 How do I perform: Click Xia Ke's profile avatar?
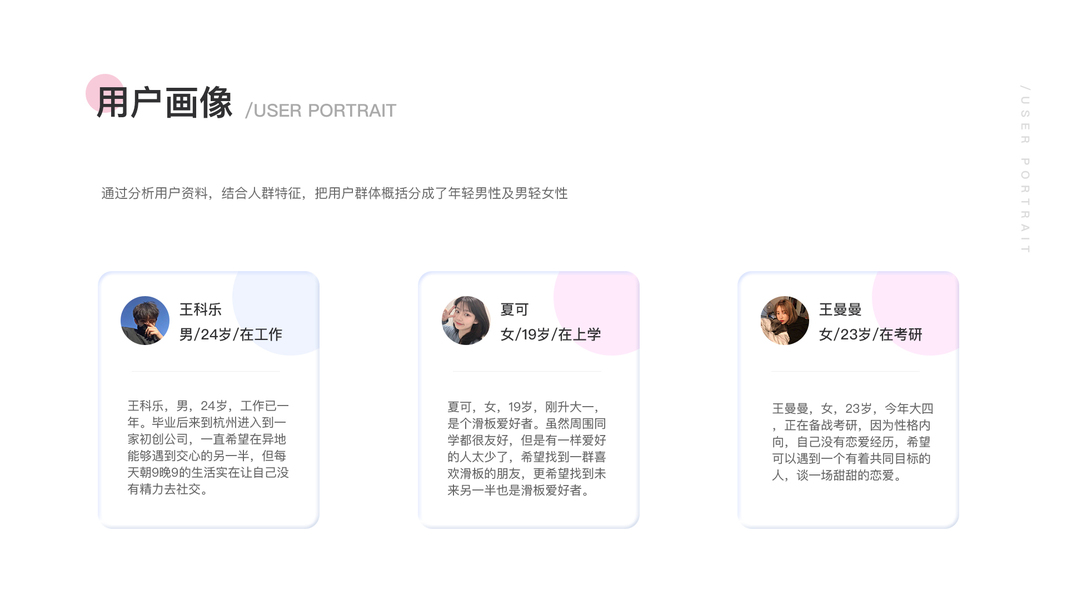465,321
